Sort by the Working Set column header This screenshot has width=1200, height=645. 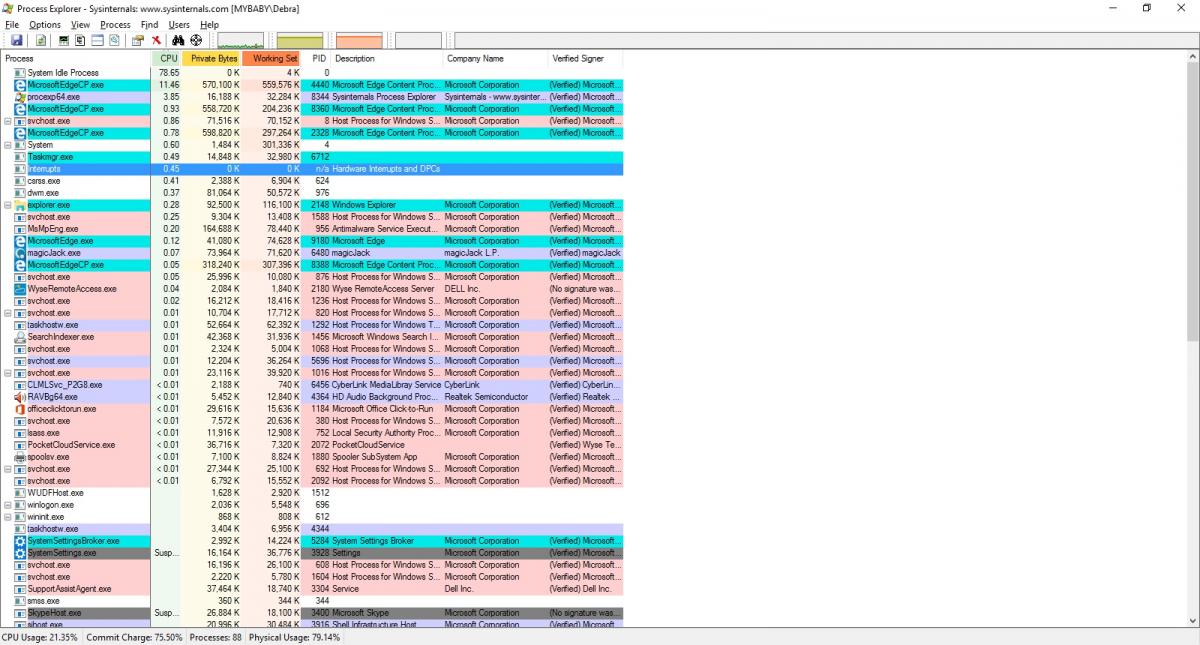click(x=271, y=59)
